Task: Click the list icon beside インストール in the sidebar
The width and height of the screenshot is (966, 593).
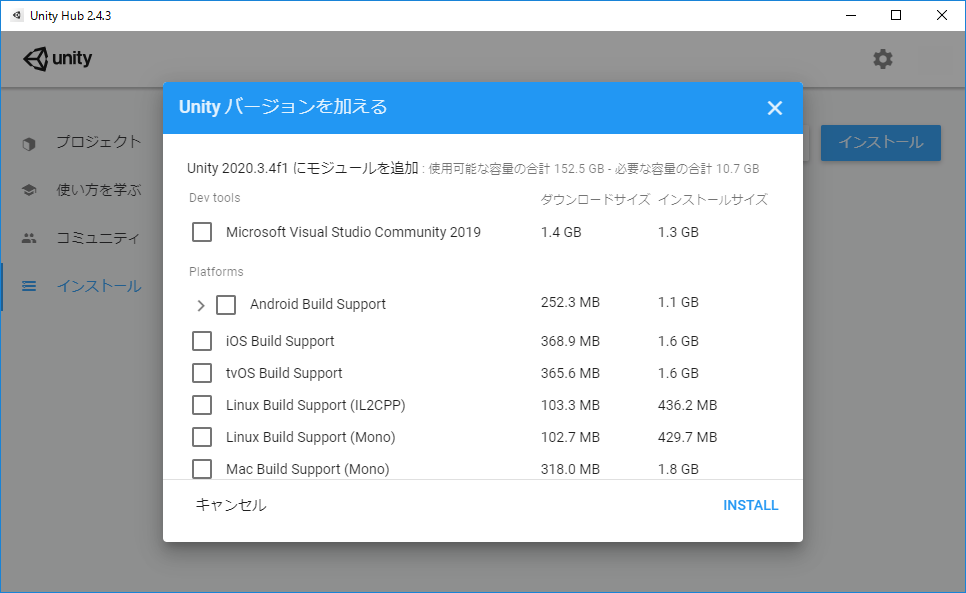Action: (x=29, y=286)
